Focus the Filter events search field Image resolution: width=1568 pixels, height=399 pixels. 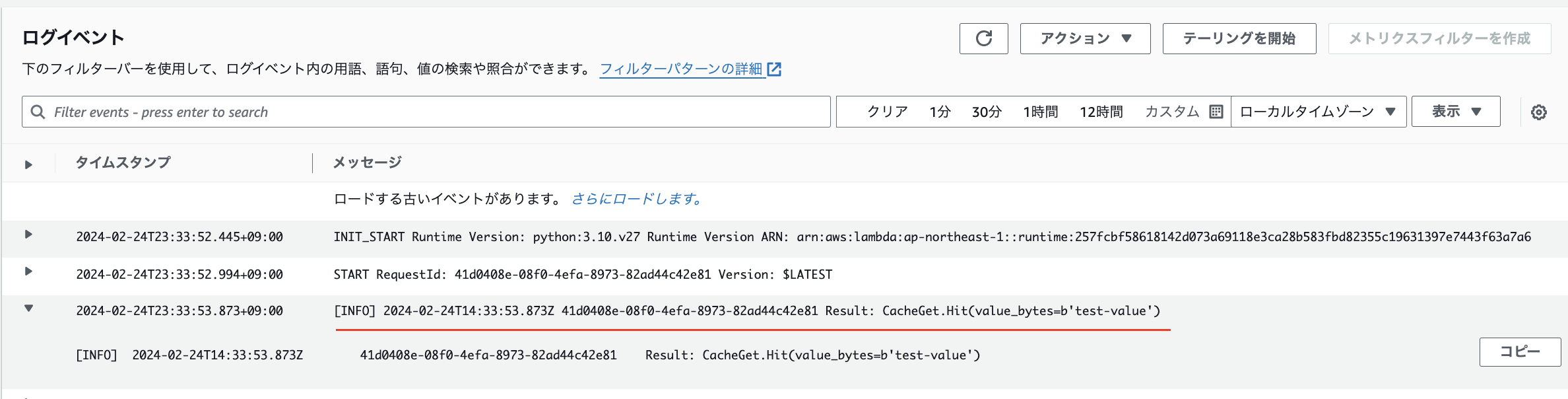[426, 112]
